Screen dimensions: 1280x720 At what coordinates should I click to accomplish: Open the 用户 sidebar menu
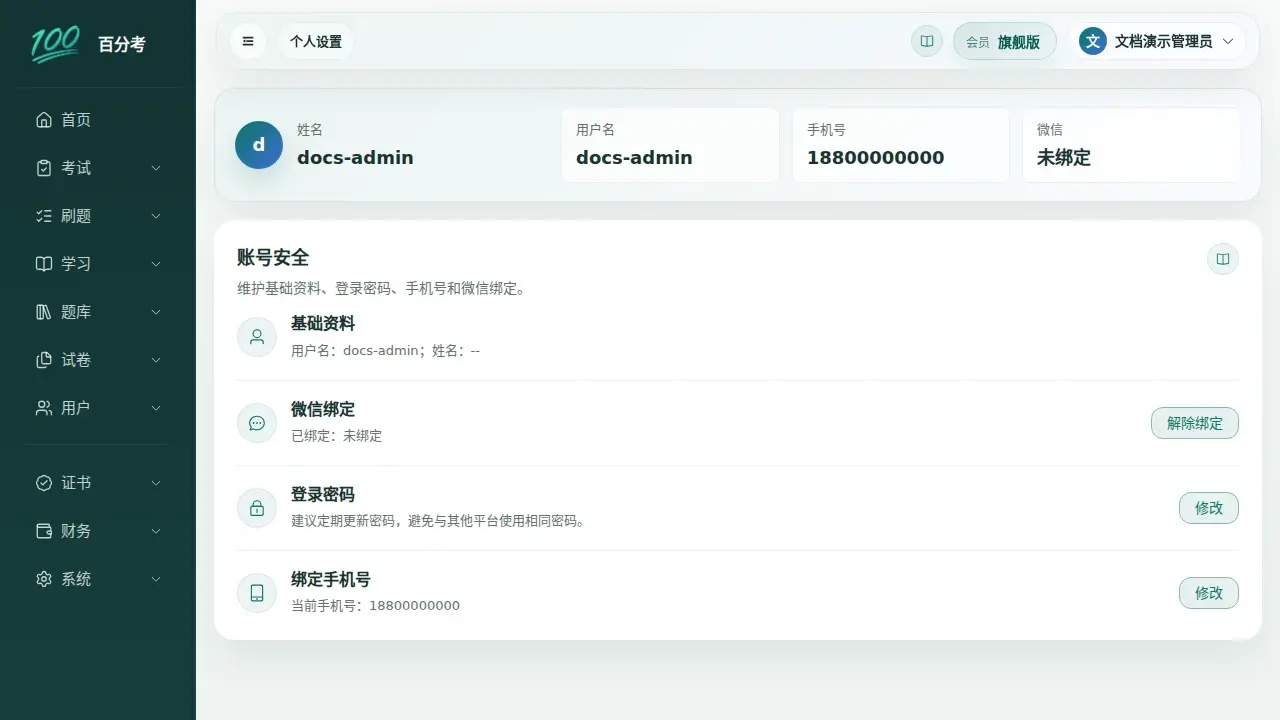point(98,408)
